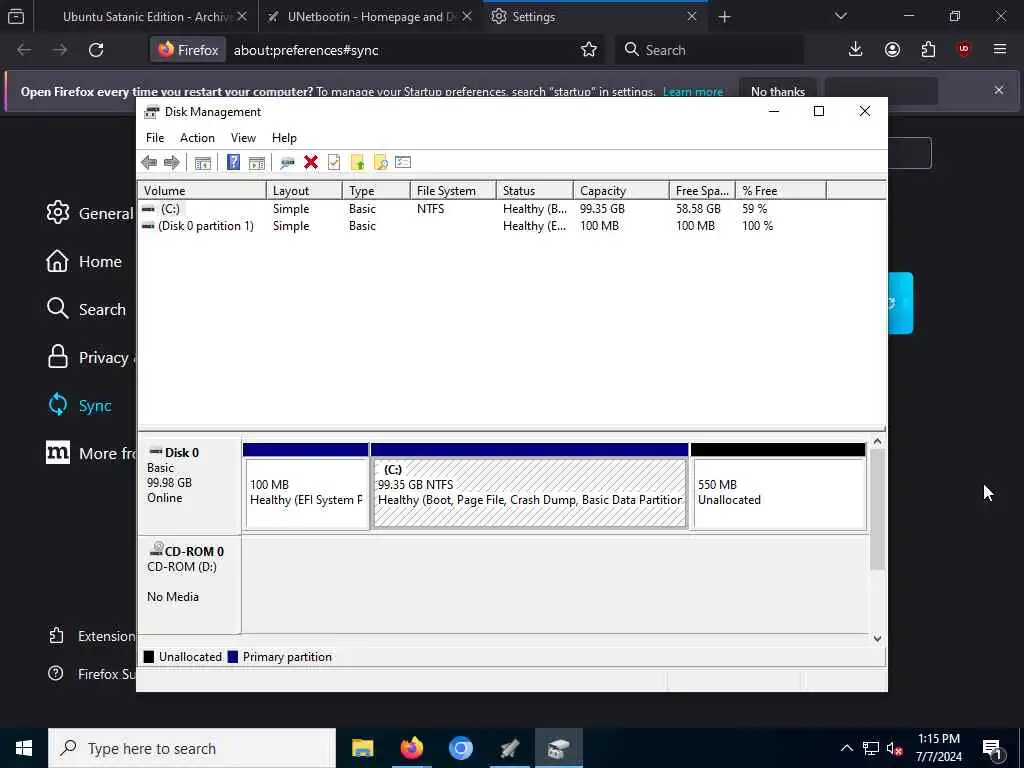Open the View menu in Disk Management
The image size is (1024, 768).
[x=243, y=138]
